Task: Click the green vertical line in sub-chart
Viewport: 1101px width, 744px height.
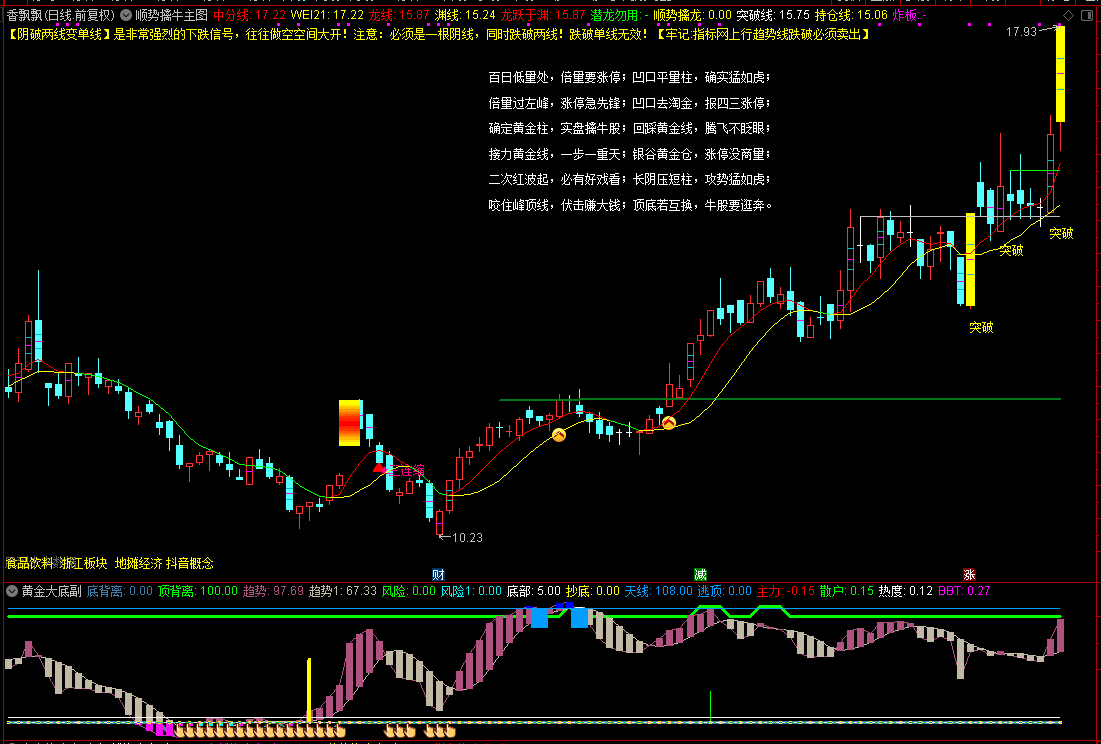Action: click(x=711, y=706)
